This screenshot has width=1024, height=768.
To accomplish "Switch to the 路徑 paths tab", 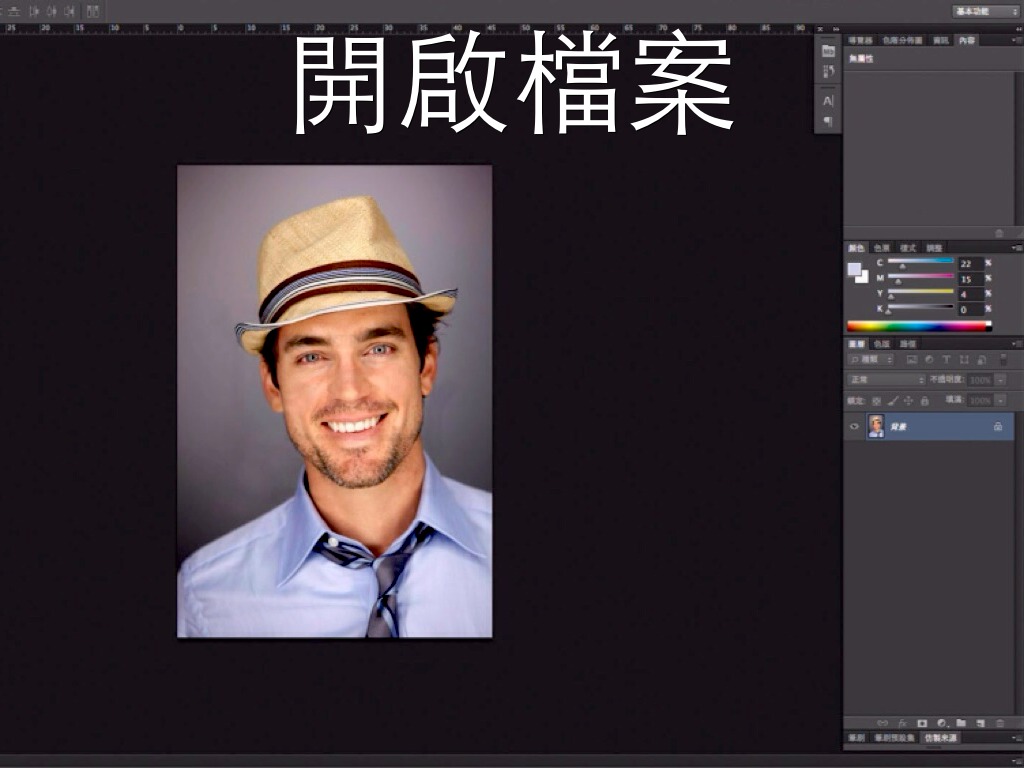I will (x=908, y=344).
